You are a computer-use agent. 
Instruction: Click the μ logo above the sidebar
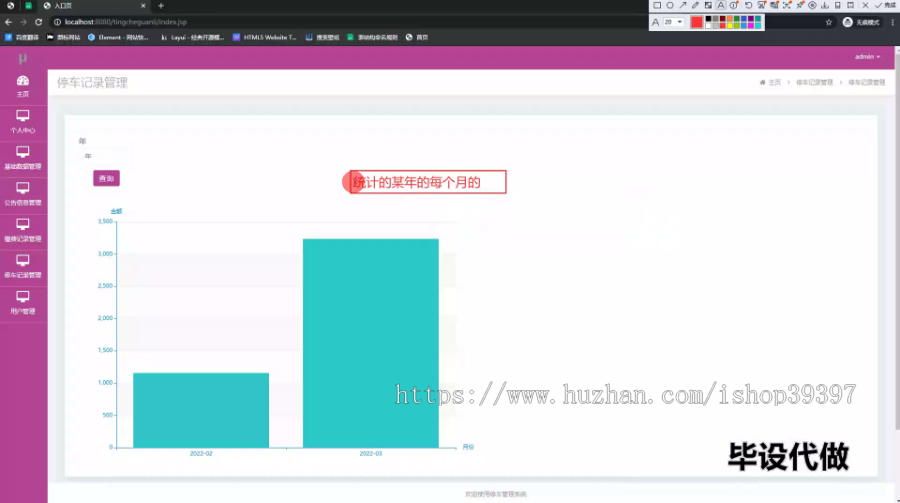(23, 59)
